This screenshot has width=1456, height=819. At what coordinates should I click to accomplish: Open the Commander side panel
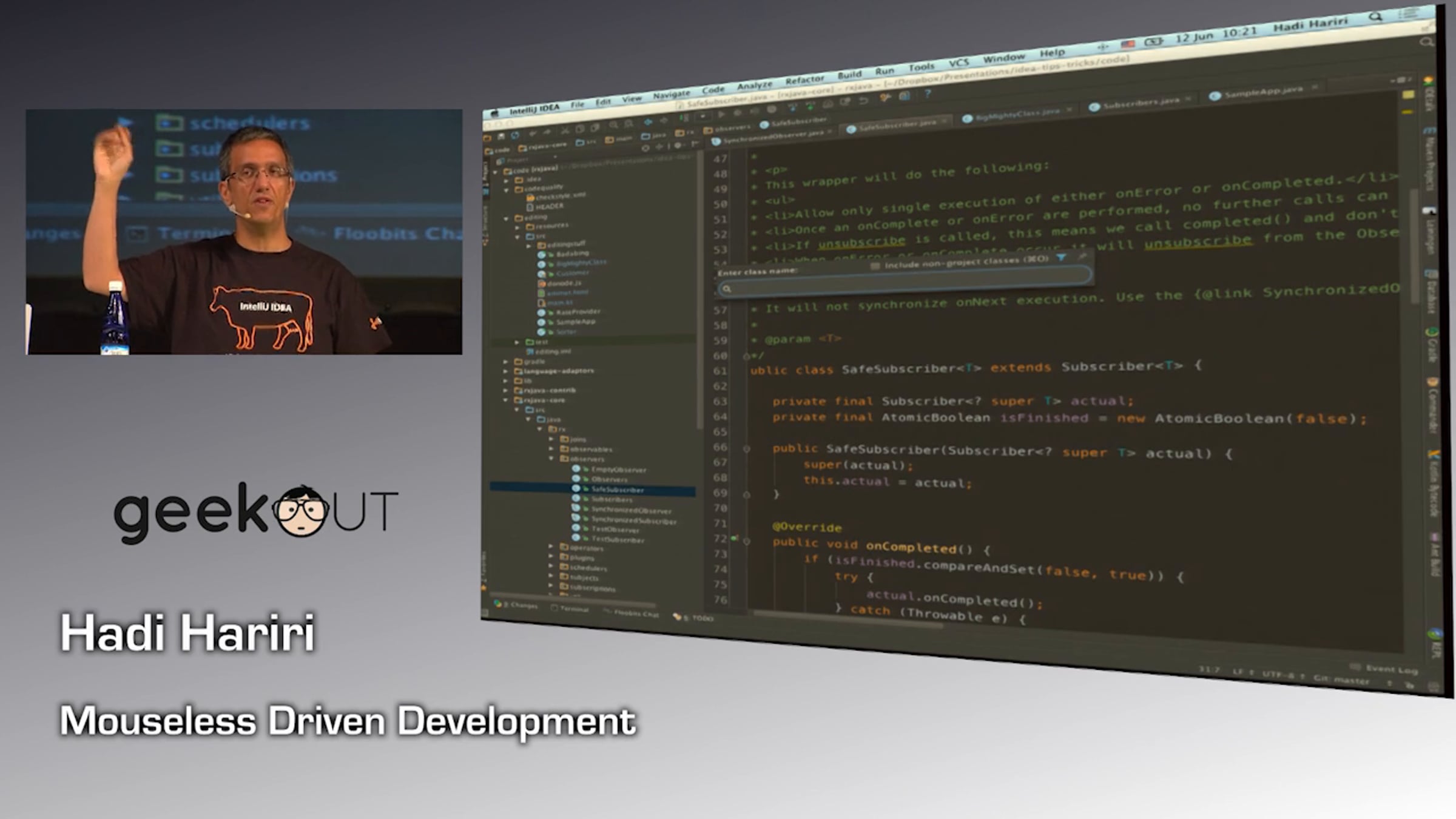[x=1432, y=405]
